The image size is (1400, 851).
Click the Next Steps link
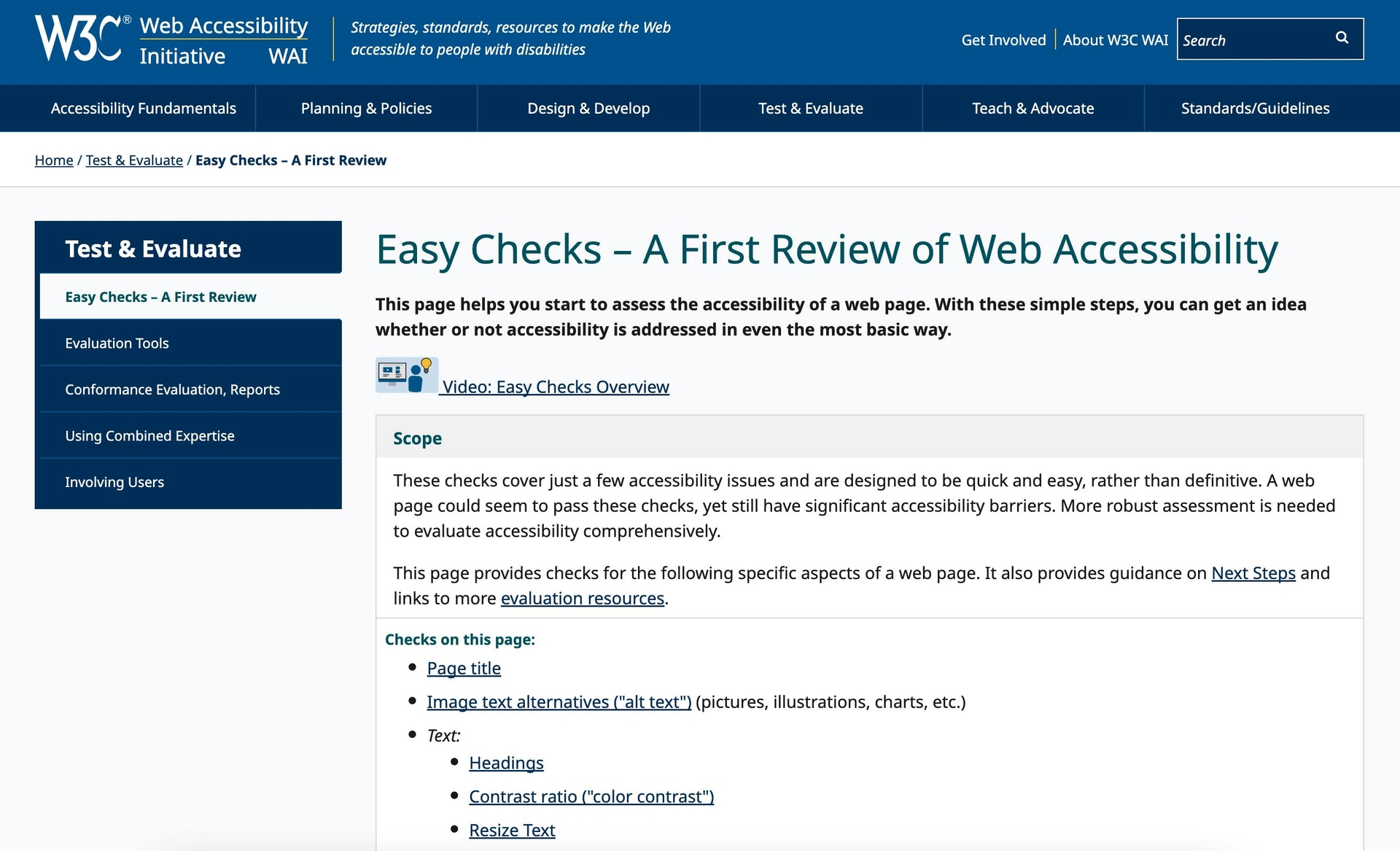(x=1253, y=573)
